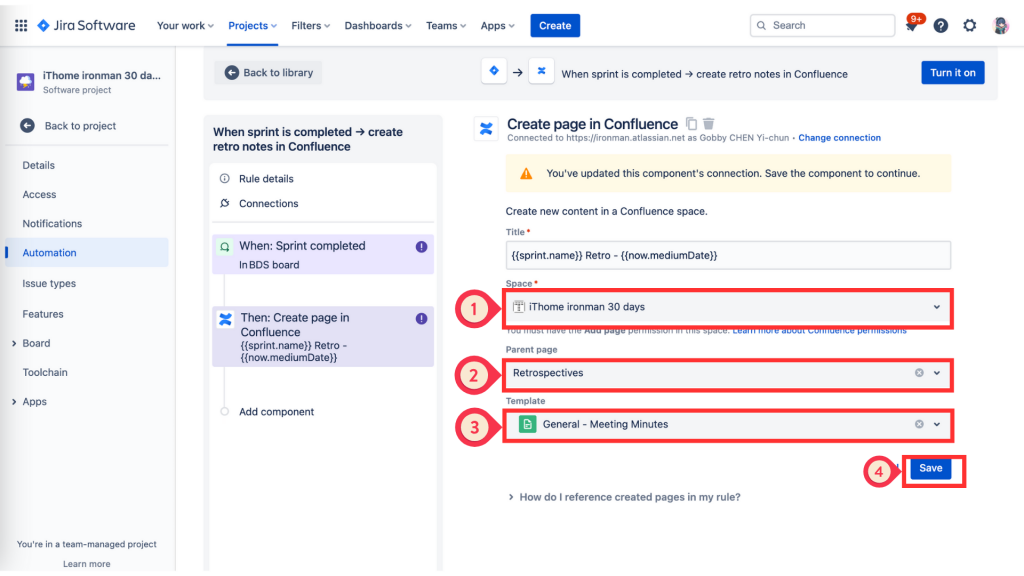Screen dimensions: 1024x576
Task: Open Connections in the rule panel
Action: tap(268, 203)
